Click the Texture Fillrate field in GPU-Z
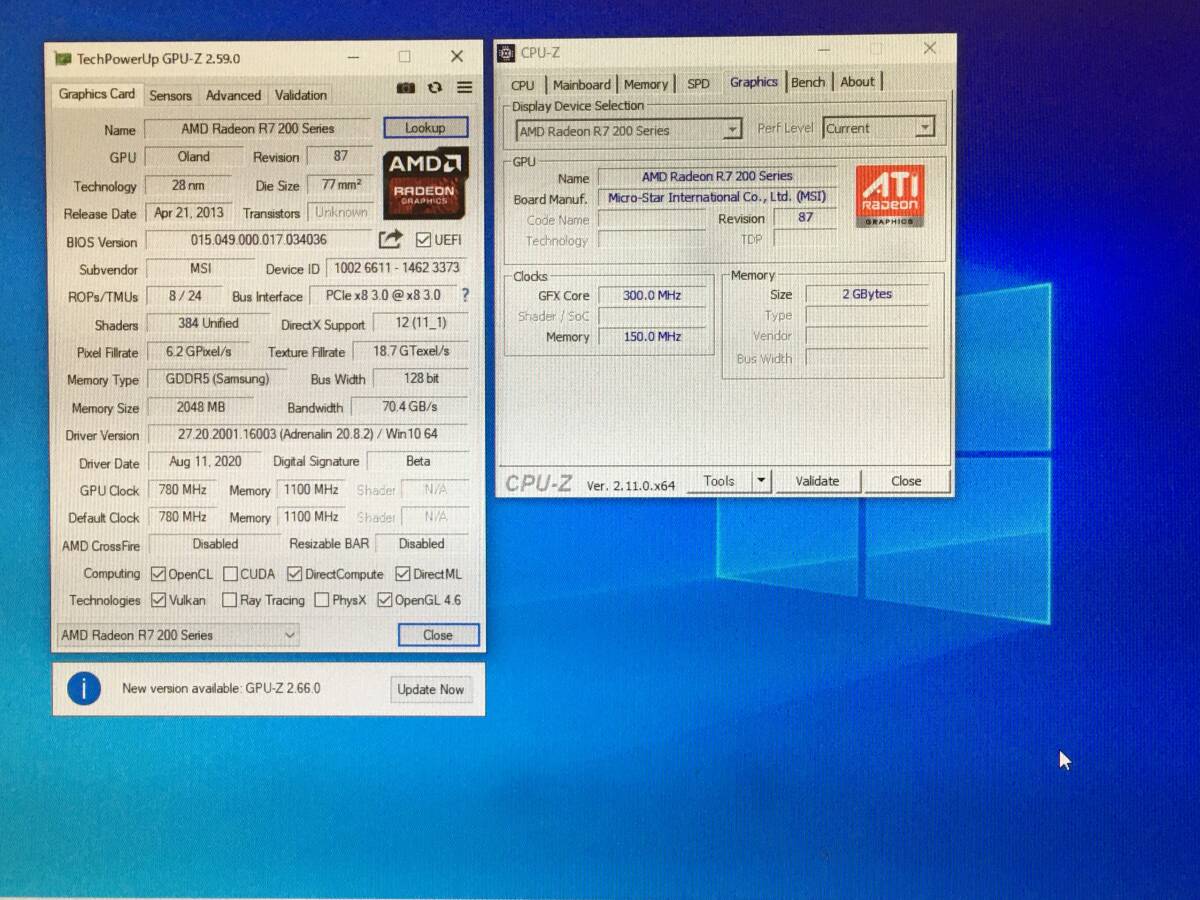Viewport: 1200px width, 900px height. [x=411, y=351]
